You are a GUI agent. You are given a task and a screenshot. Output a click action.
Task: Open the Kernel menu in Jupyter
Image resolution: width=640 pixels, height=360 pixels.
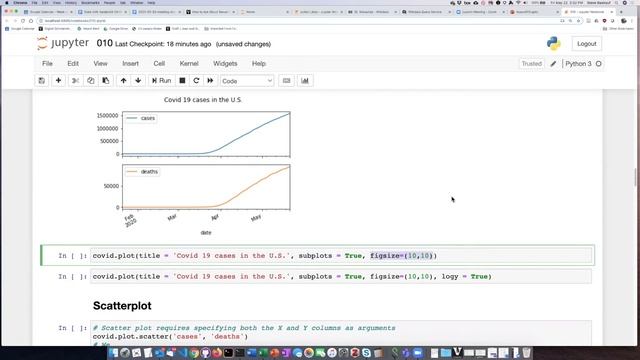[189, 64]
